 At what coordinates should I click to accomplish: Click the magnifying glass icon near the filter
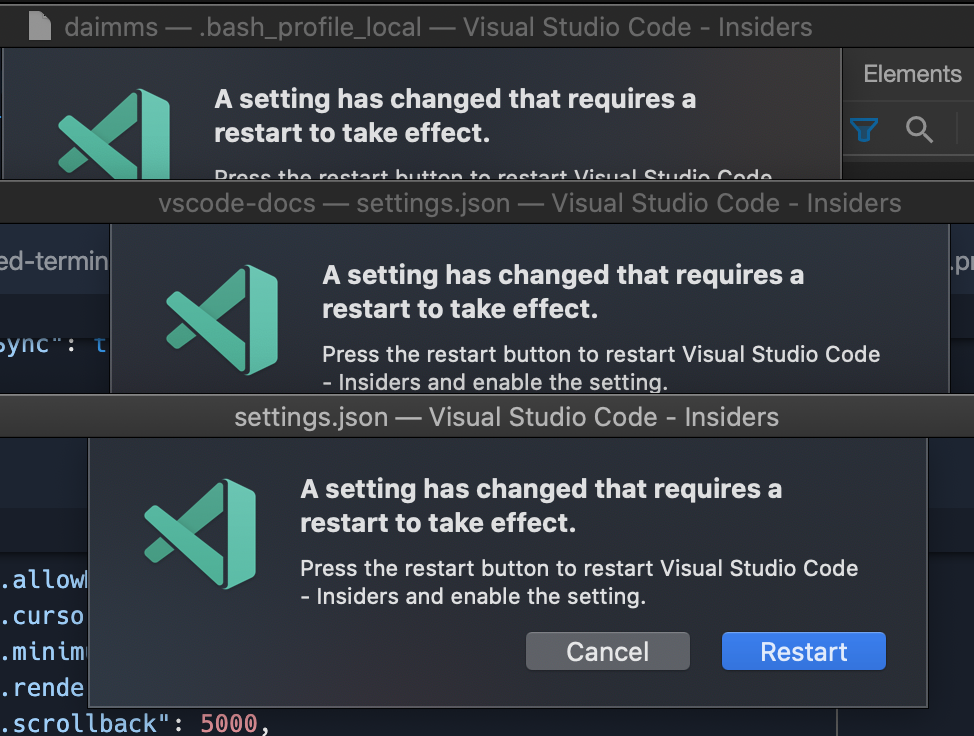tap(919, 129)
